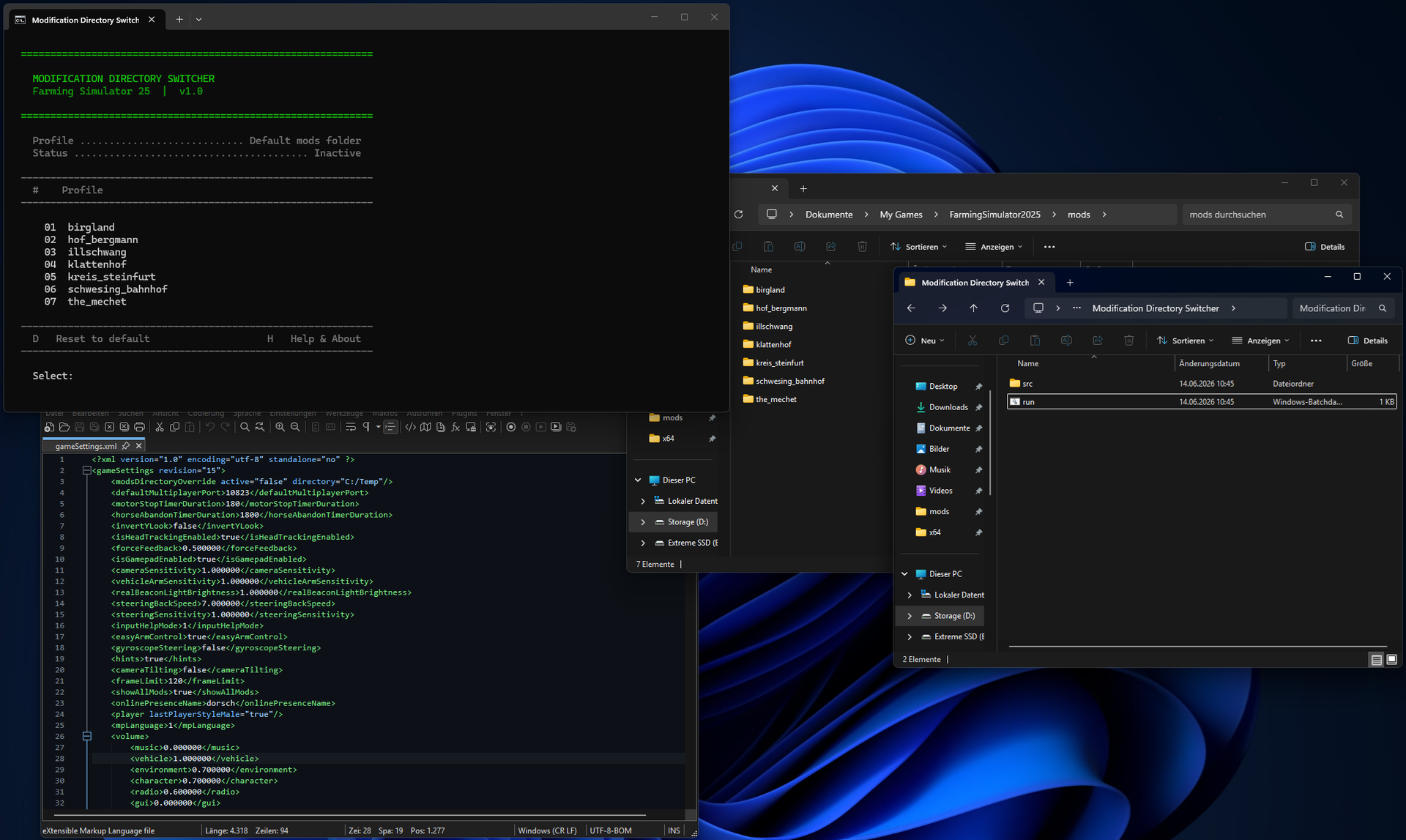The width and height of the screenshot is (1406, 840).
Task: Open See more (…) menu in mods explorer
Action: (x=1049, y=247)
